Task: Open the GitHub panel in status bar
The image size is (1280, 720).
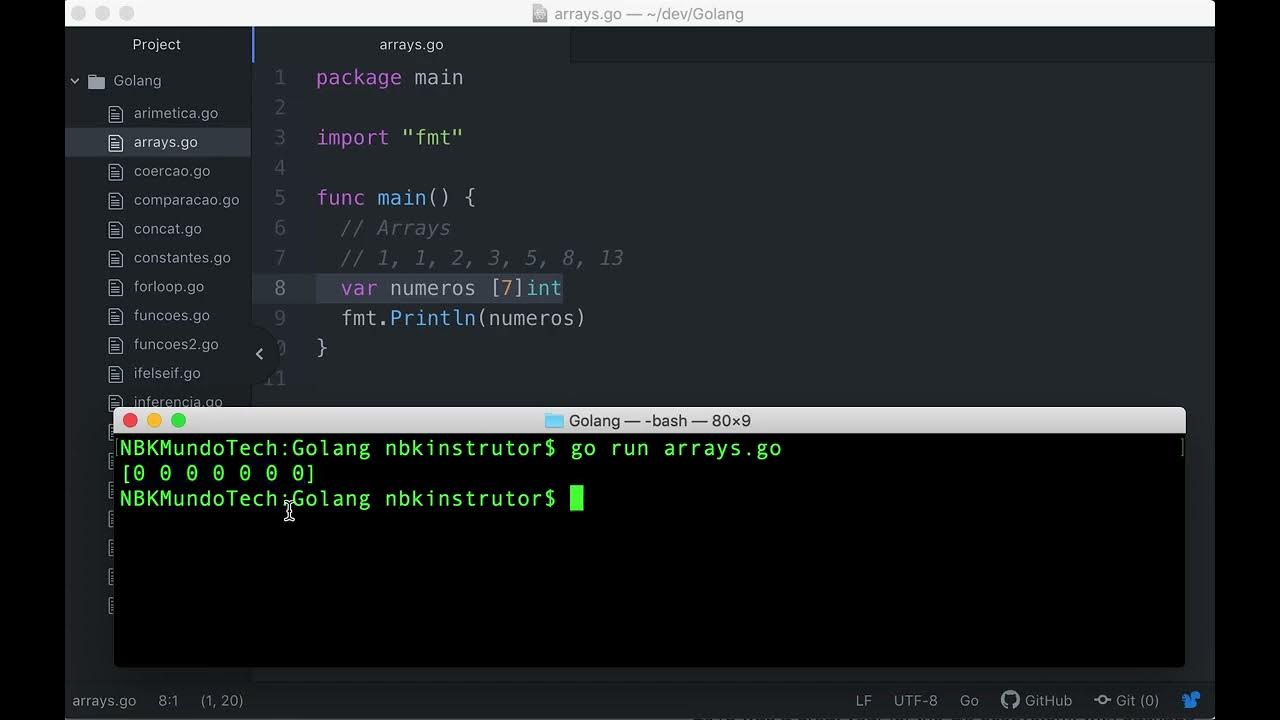Action: click(1036, 701)
